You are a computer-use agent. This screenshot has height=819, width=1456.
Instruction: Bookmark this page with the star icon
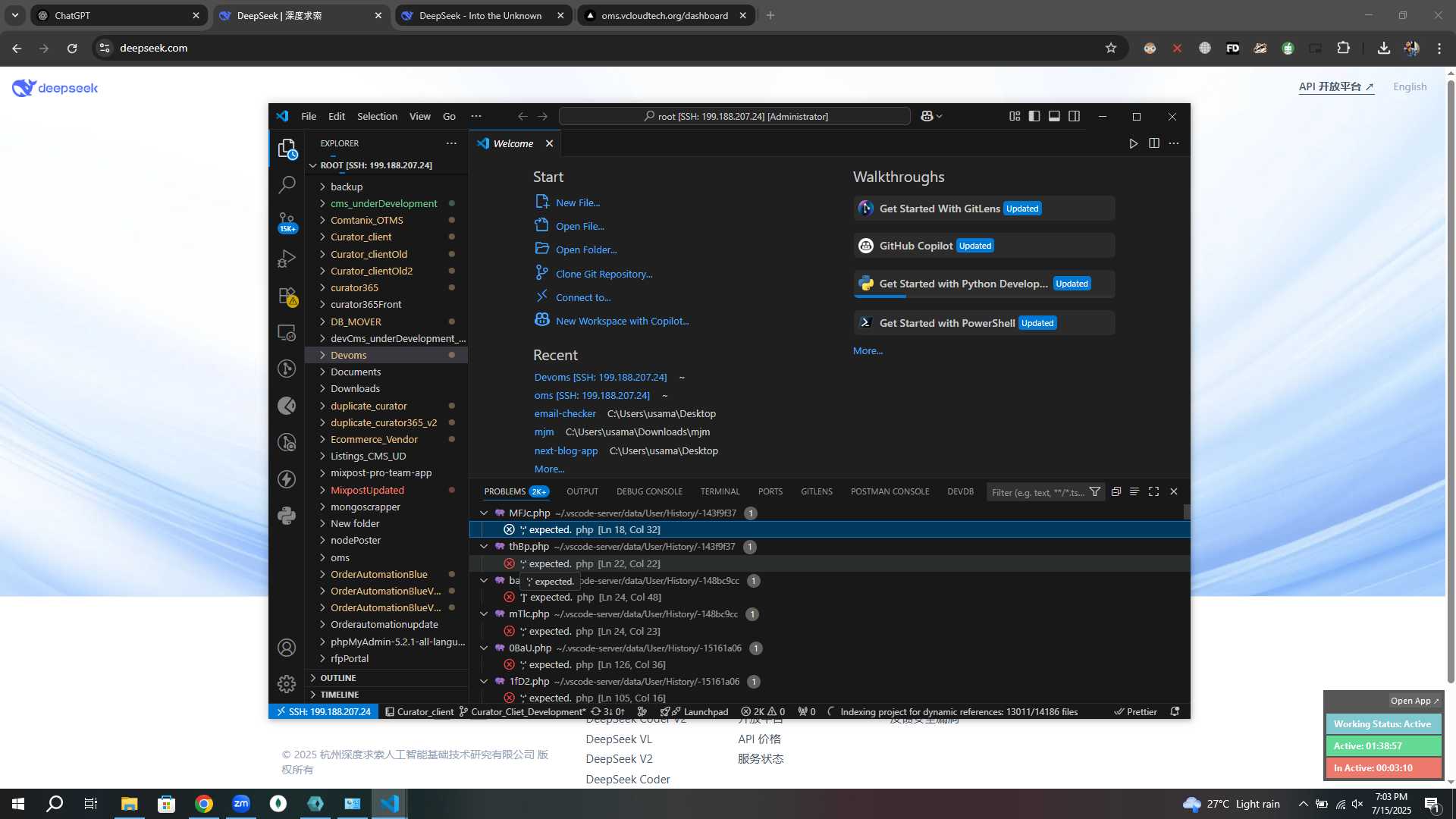(x=1111, y=48)
